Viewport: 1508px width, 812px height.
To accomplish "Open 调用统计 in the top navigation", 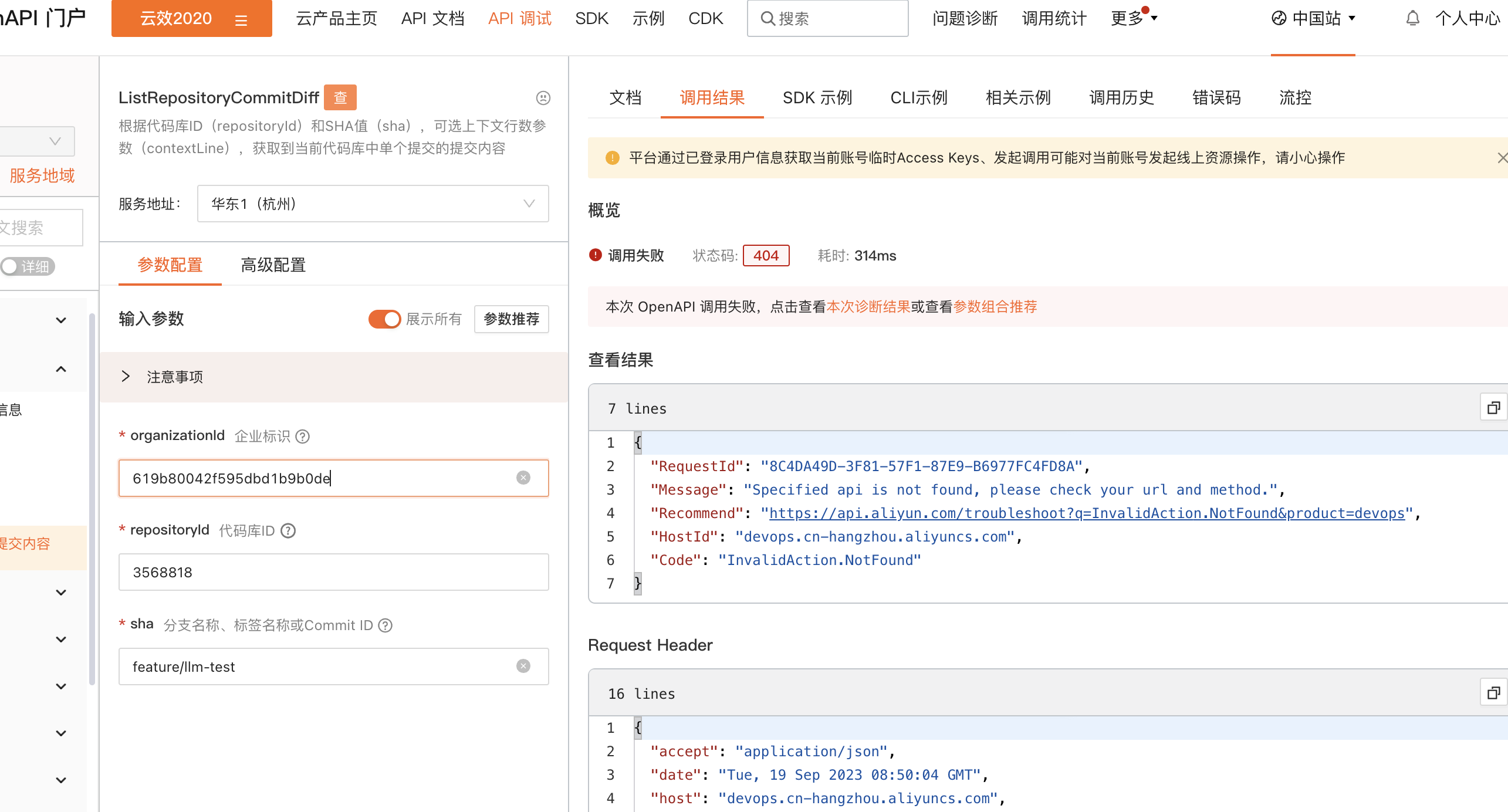I will [x=1054, y=19].
